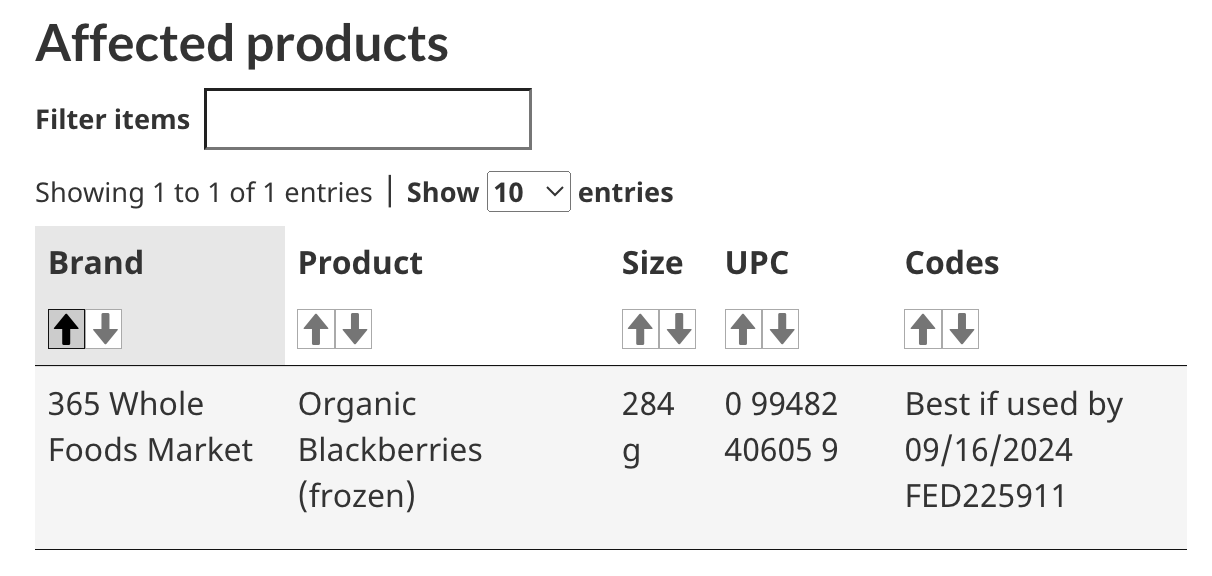Sort Codes column ascending
Image resolution: width=1212 pixels, height=576 pixels.
923,328
